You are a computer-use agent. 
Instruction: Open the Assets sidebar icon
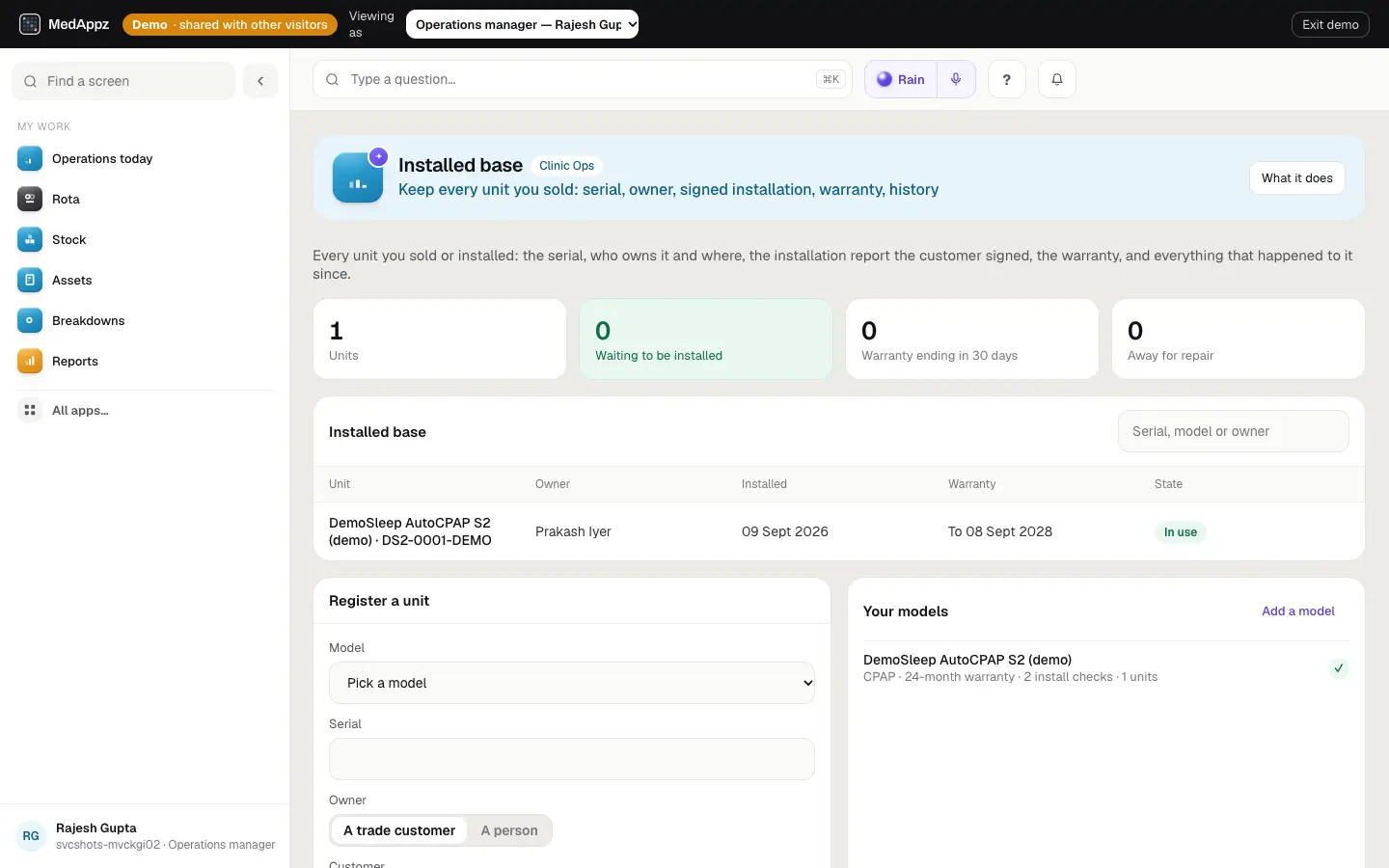pos(30,281)
